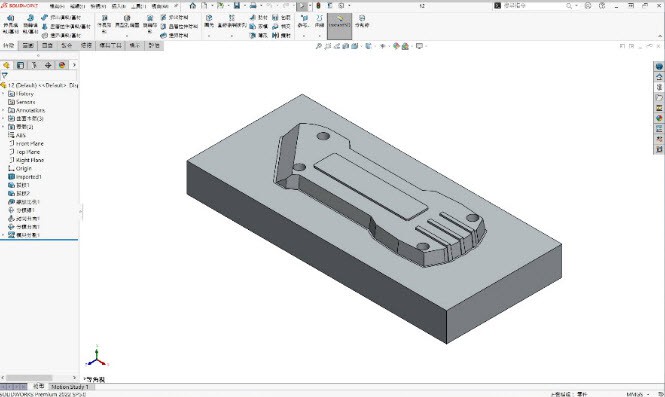Click the Apply Scene icon
Viewport: 665px width, 397px height.
coord(405,46)
